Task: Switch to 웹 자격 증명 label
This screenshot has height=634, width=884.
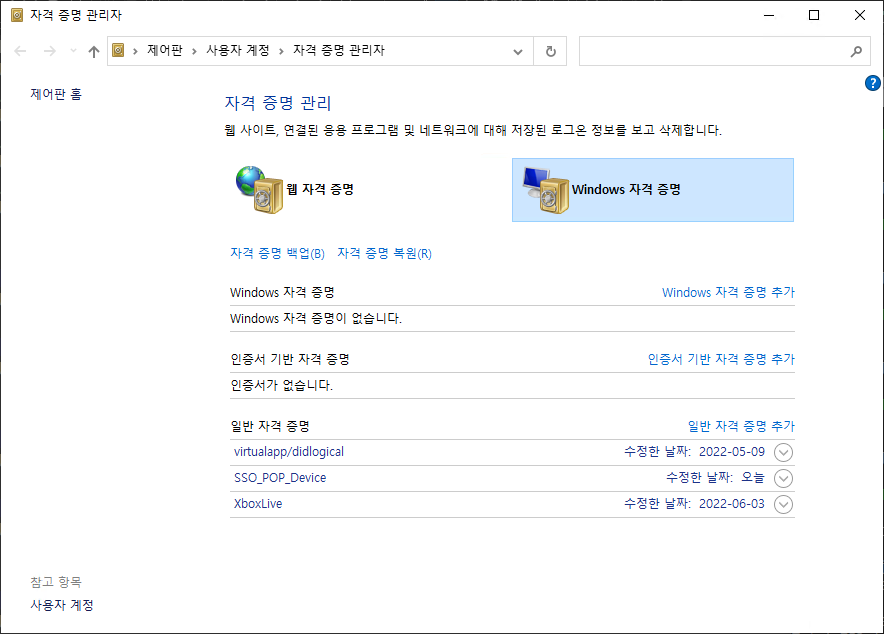Action: [320, 189]
